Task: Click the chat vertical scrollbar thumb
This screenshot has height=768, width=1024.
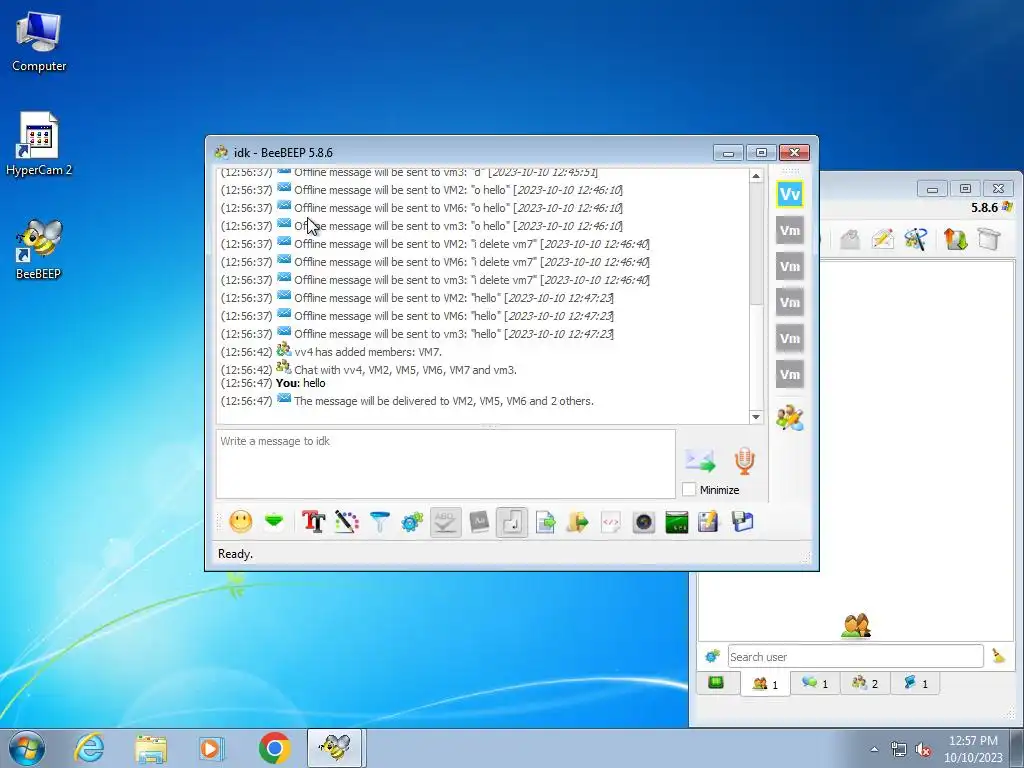Action: pyautogui.click(x=756, y=244)
